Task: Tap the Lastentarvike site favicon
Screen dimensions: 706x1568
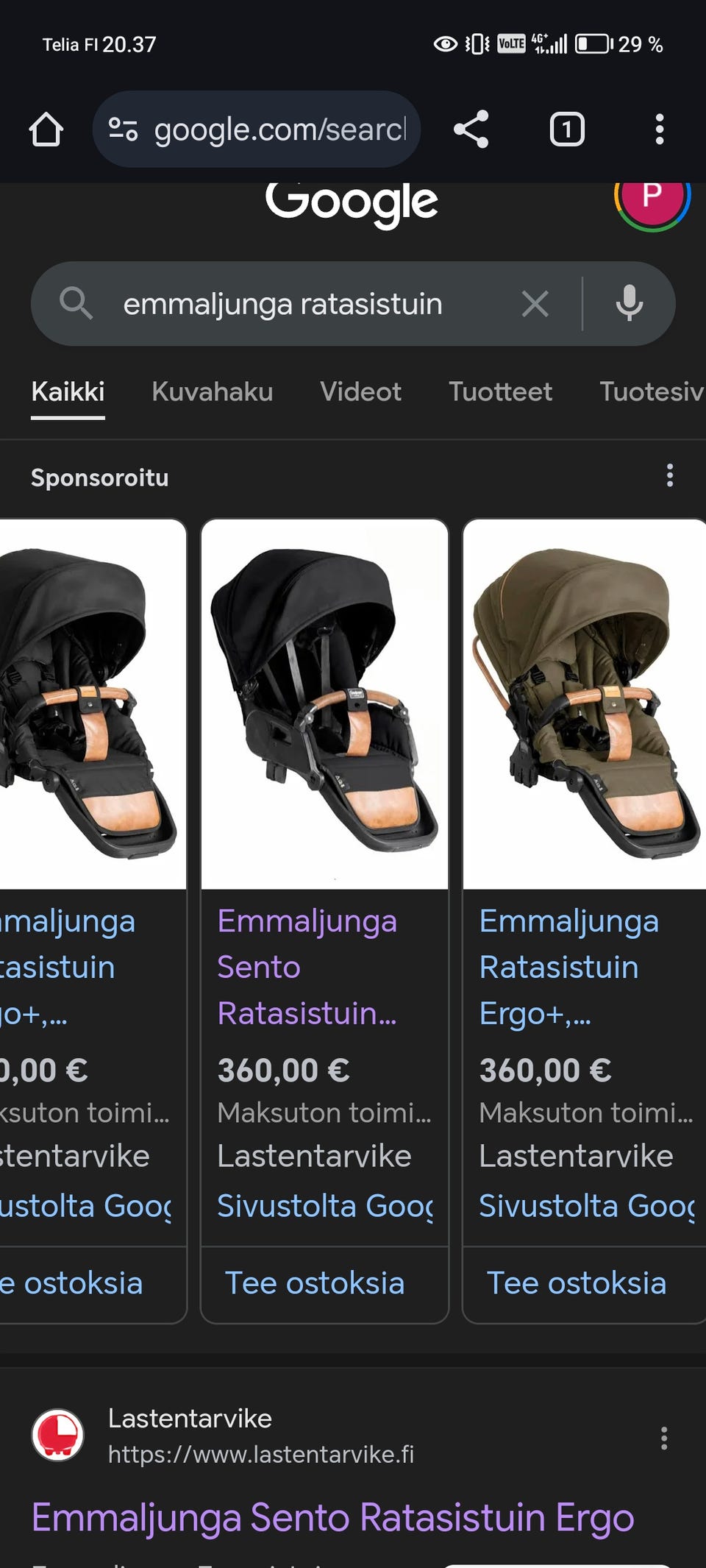Action: (57, 1435)
